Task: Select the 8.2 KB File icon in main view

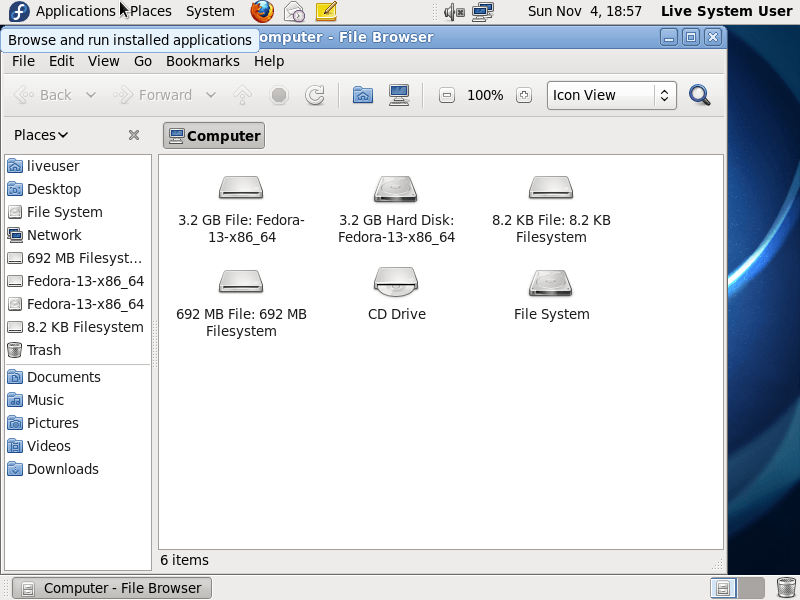Action: click(x=551, y=188)
